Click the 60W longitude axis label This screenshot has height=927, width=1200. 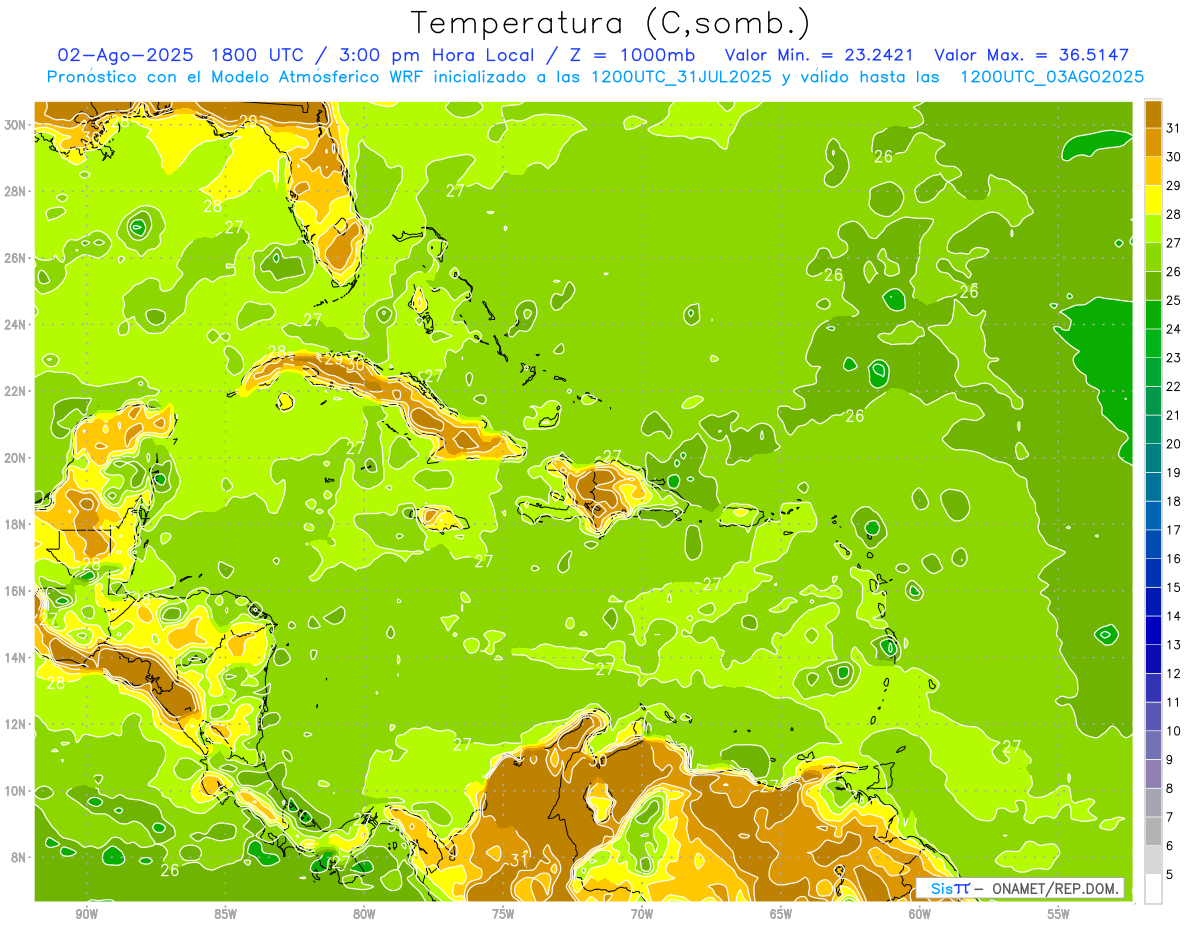point(920,914)
